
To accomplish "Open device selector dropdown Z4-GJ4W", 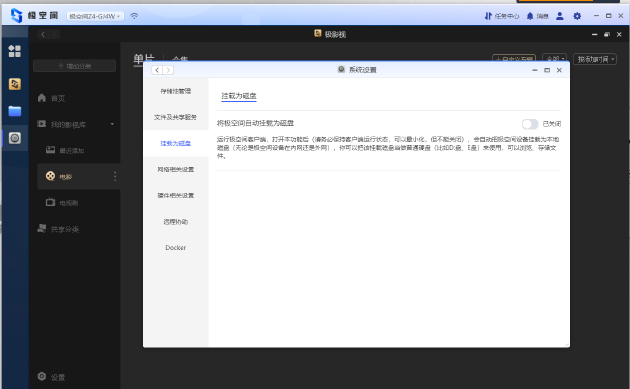I will click(x=95, y=16).
